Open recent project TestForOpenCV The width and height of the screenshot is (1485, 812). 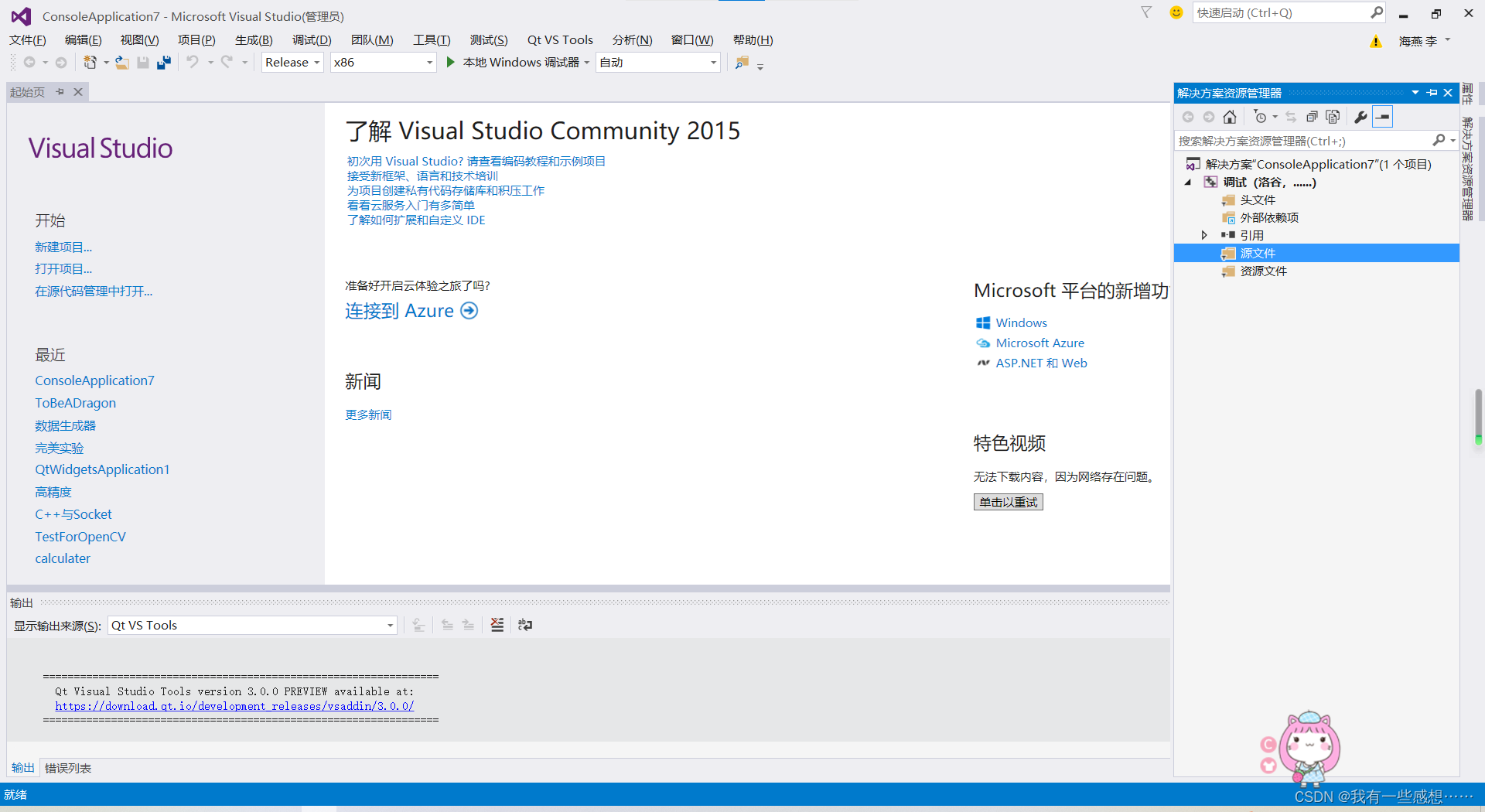[x=80, y=537]
